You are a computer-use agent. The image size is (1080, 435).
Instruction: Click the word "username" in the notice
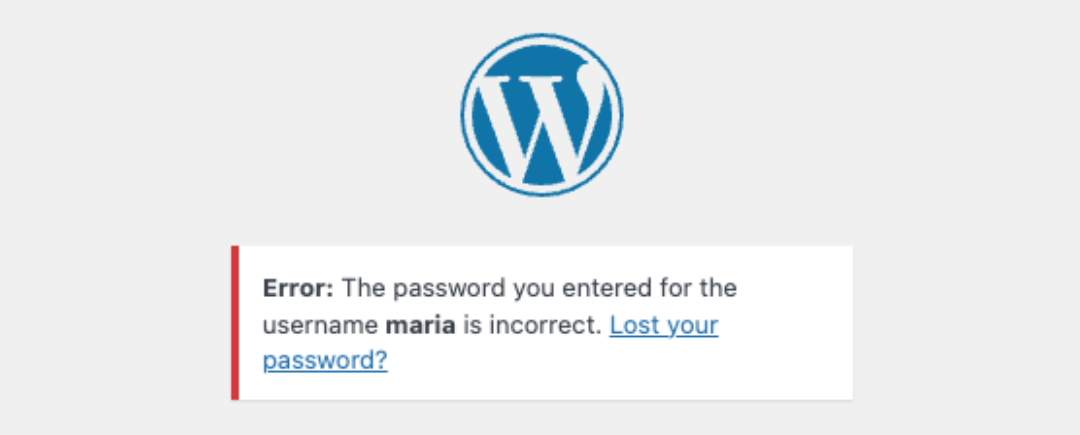pos(320,325)
